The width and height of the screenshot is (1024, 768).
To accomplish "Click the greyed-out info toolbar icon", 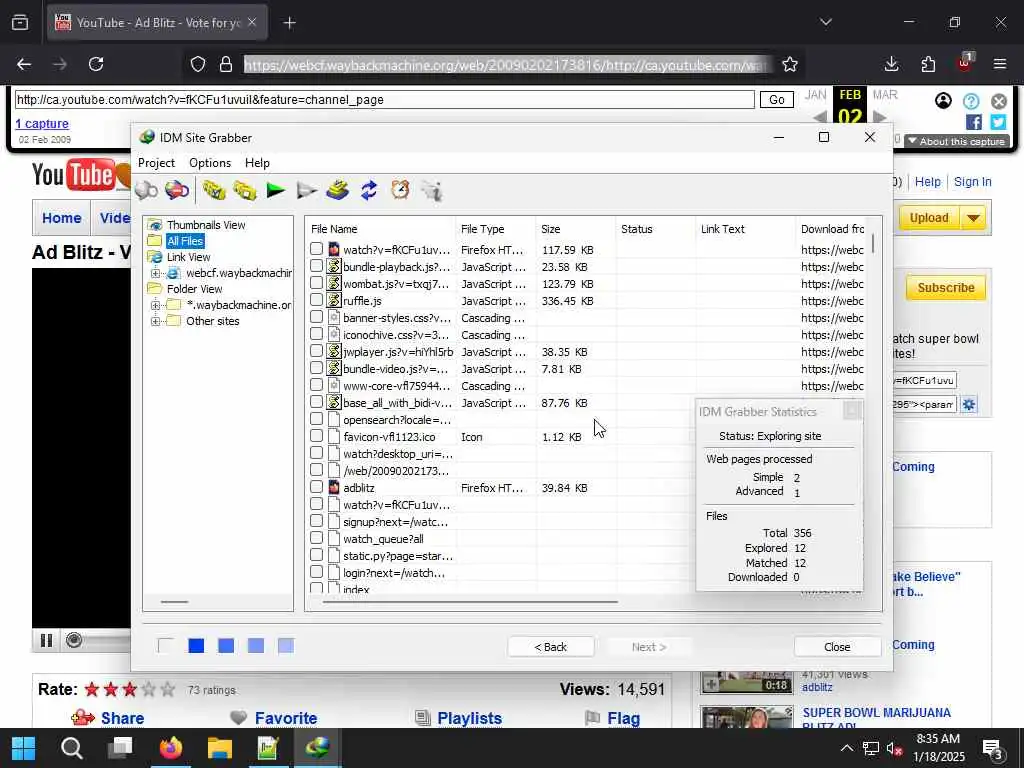I will (x=432, y=191).
